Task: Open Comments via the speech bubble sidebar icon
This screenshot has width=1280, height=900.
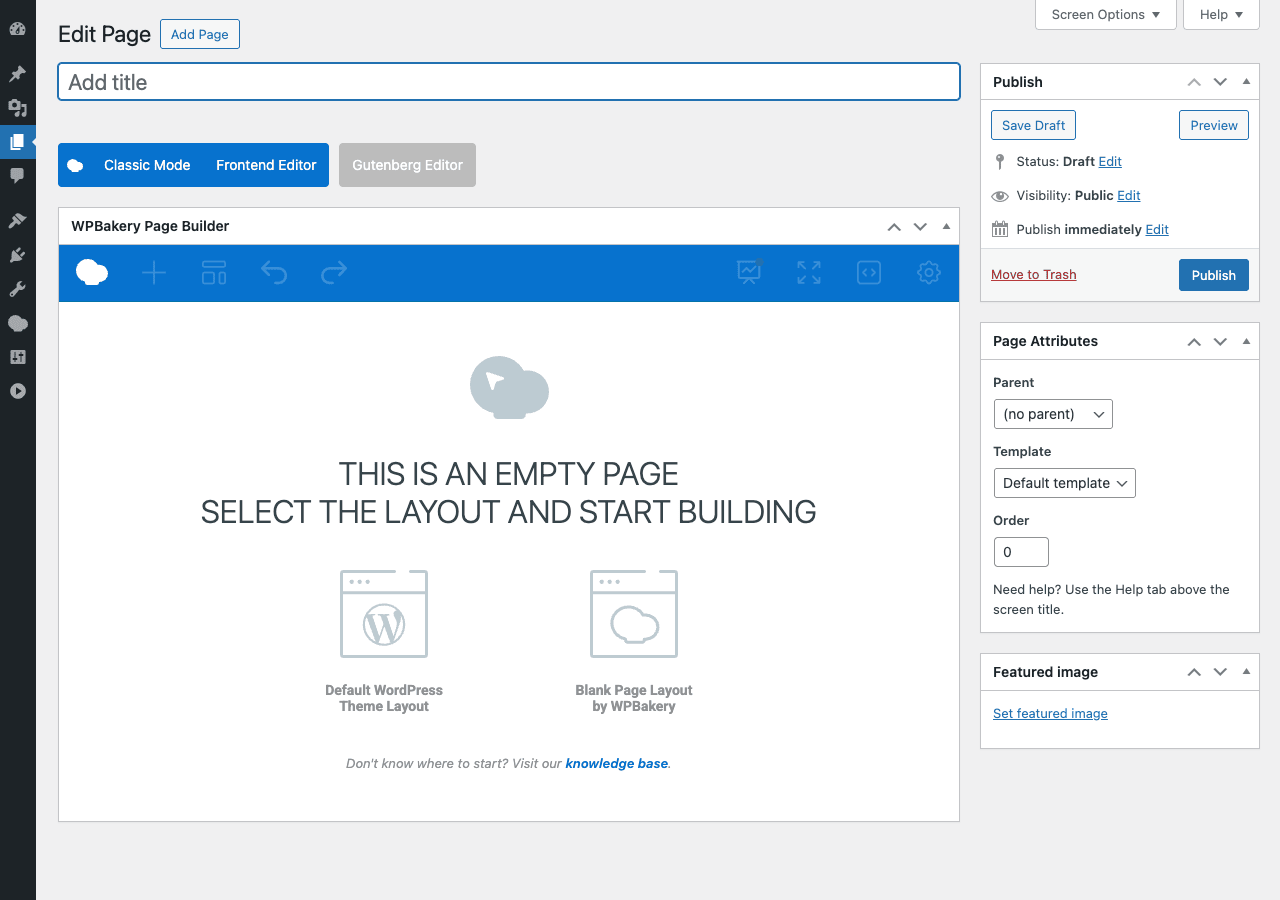Action: 17,176
